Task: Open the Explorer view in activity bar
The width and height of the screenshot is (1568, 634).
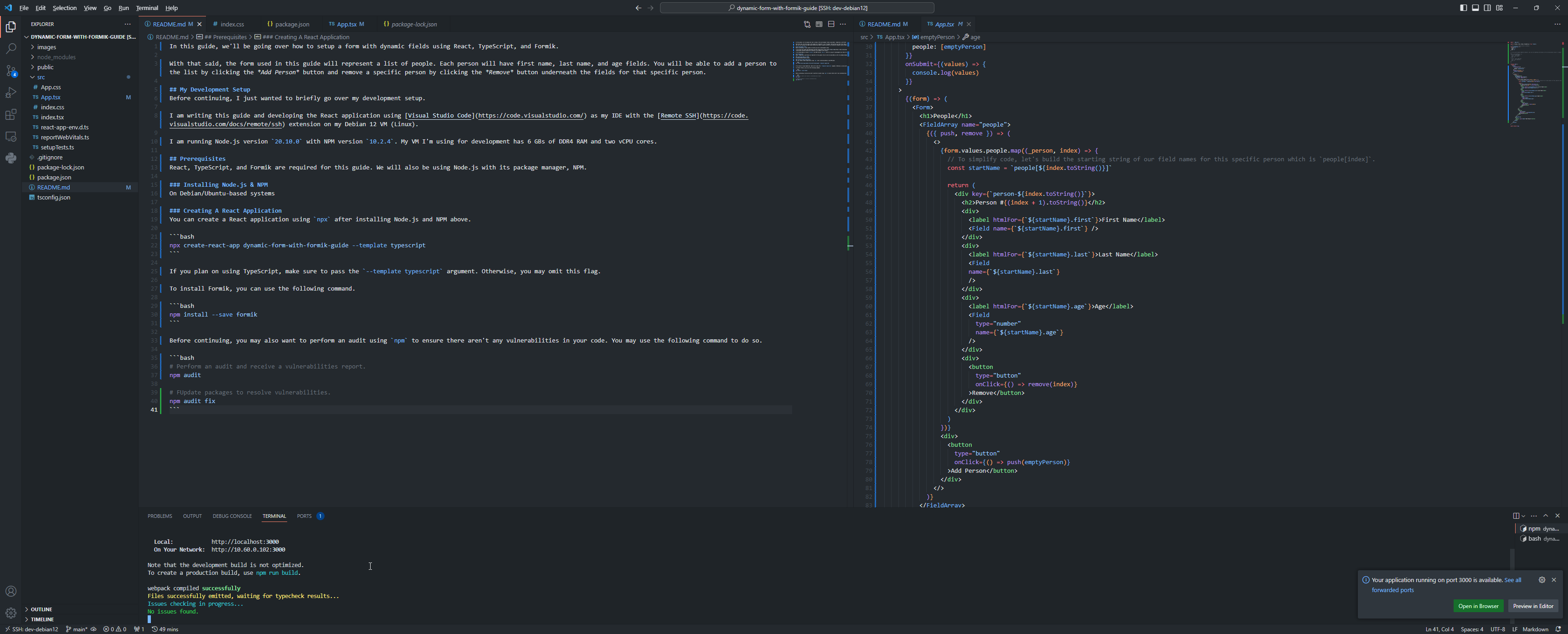Action: [x=10, y=27]
